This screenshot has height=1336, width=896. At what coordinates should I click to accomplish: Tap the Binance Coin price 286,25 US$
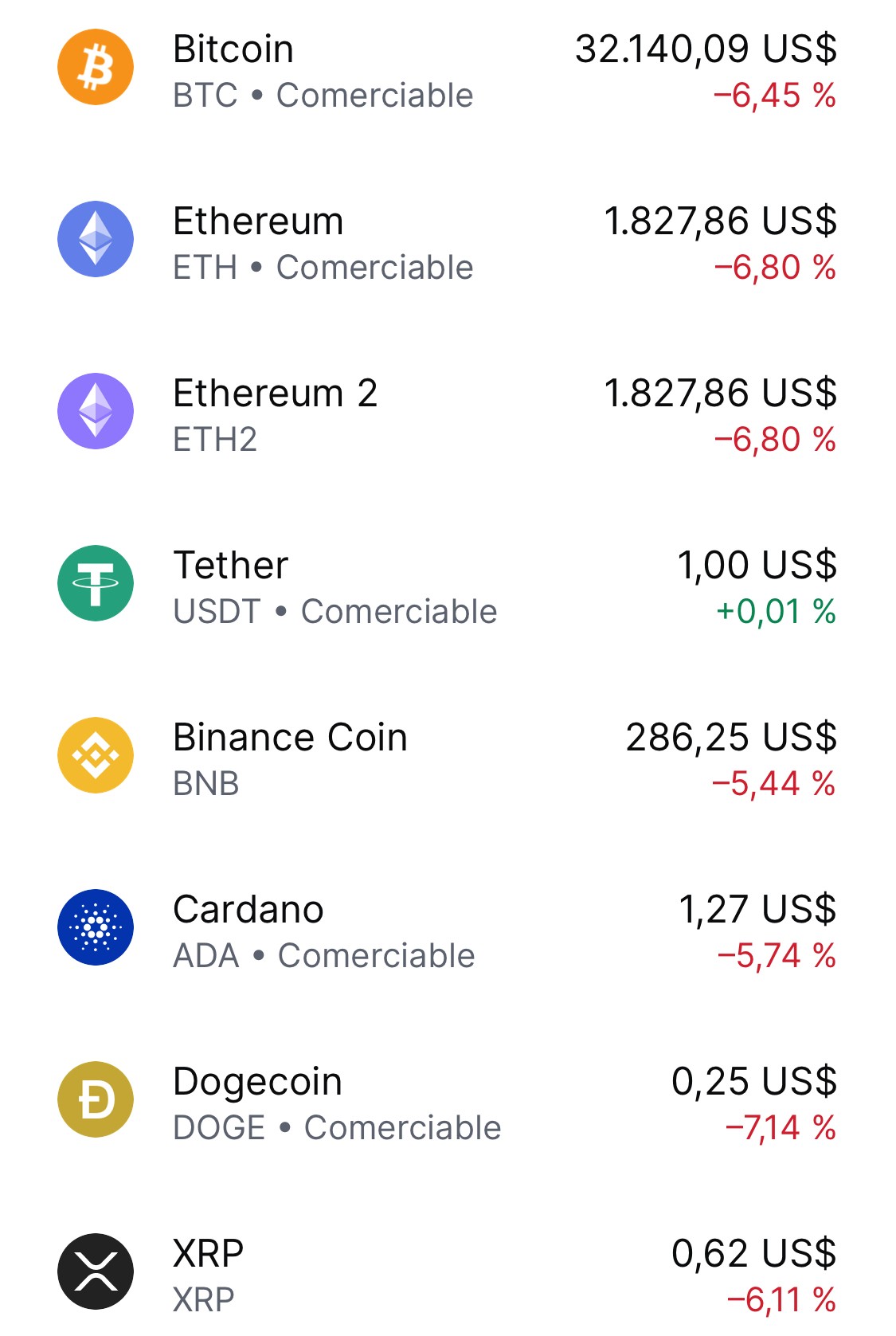tap(731, 738)
